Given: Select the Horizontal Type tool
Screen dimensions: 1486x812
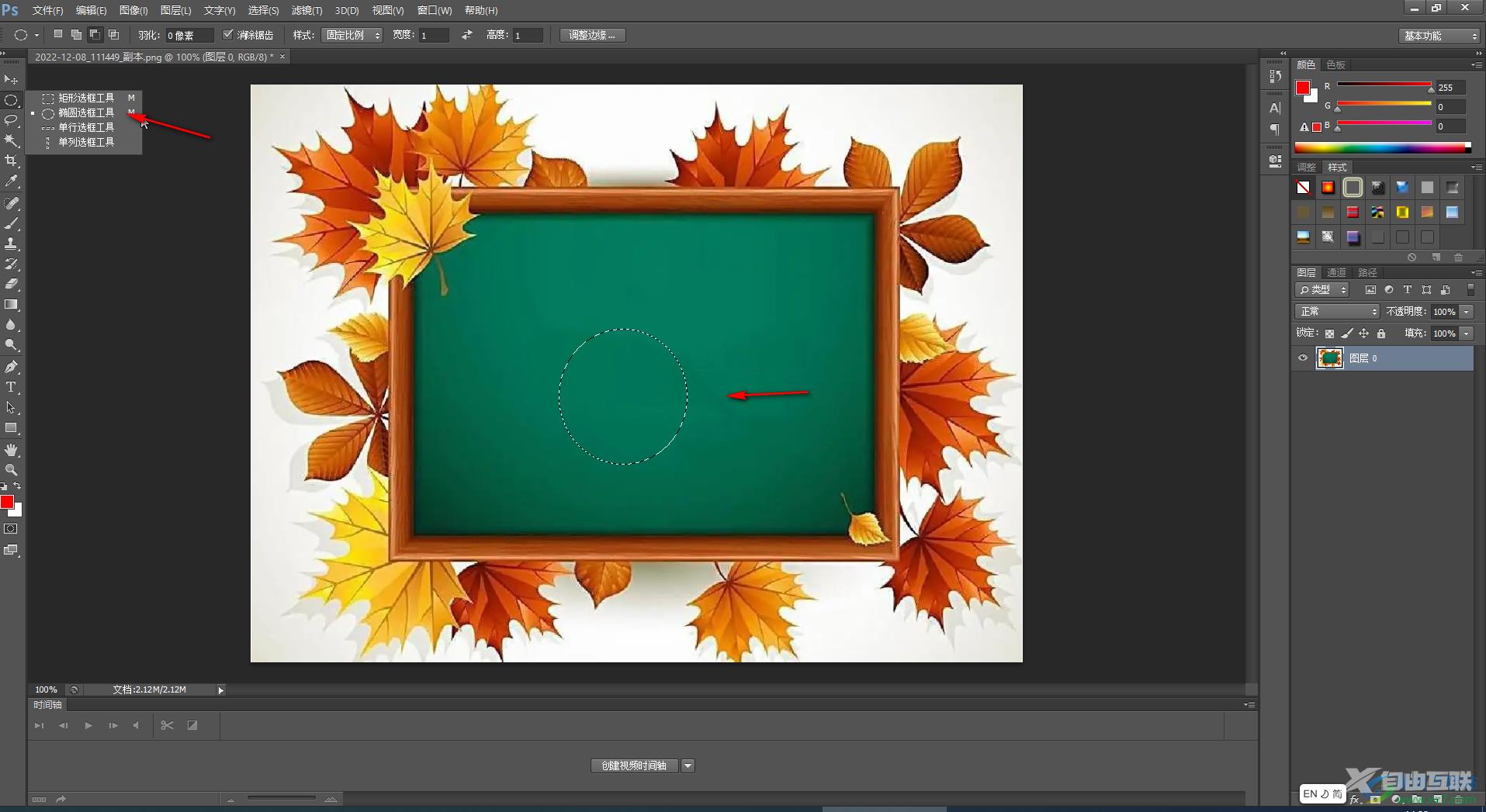Looking at the screenshot, I should 11,387.
